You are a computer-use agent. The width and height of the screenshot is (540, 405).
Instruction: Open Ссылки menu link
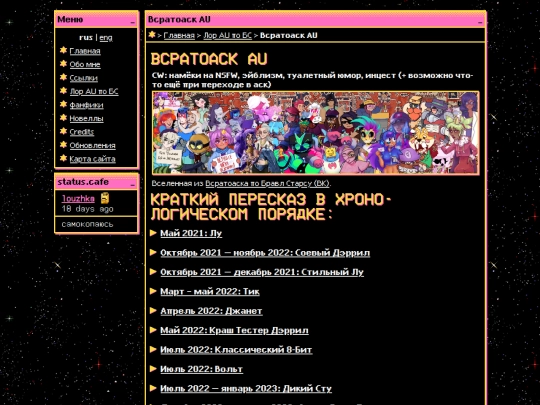pos(84,78)
